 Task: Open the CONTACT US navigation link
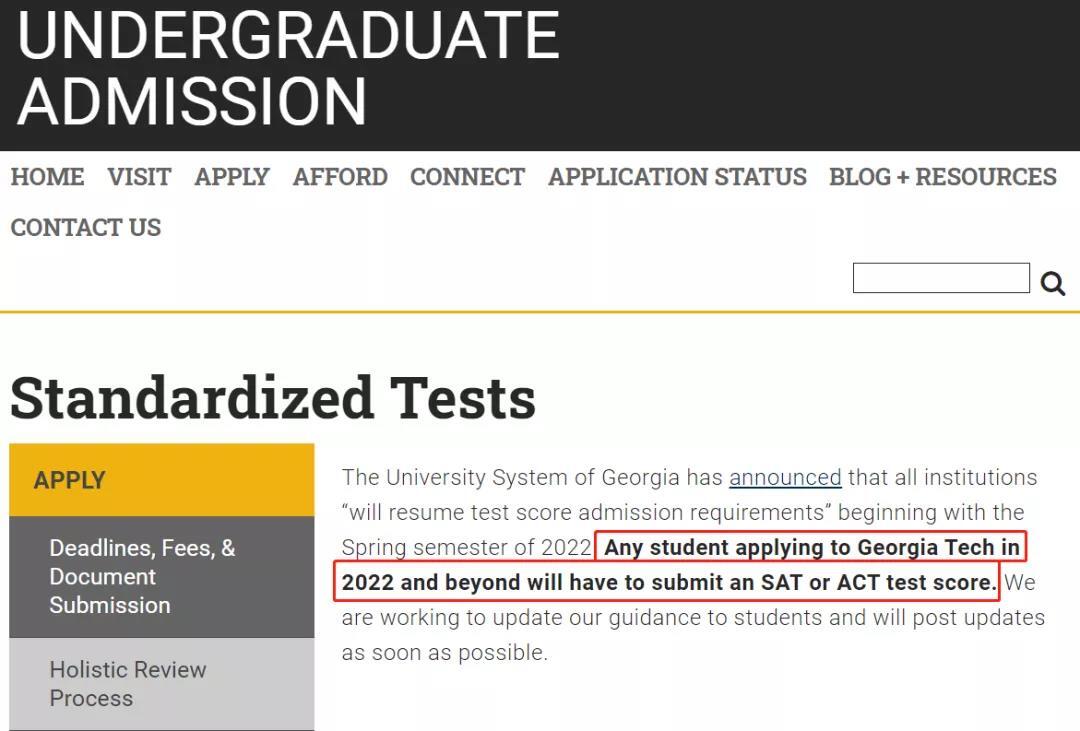coord(86,227)
